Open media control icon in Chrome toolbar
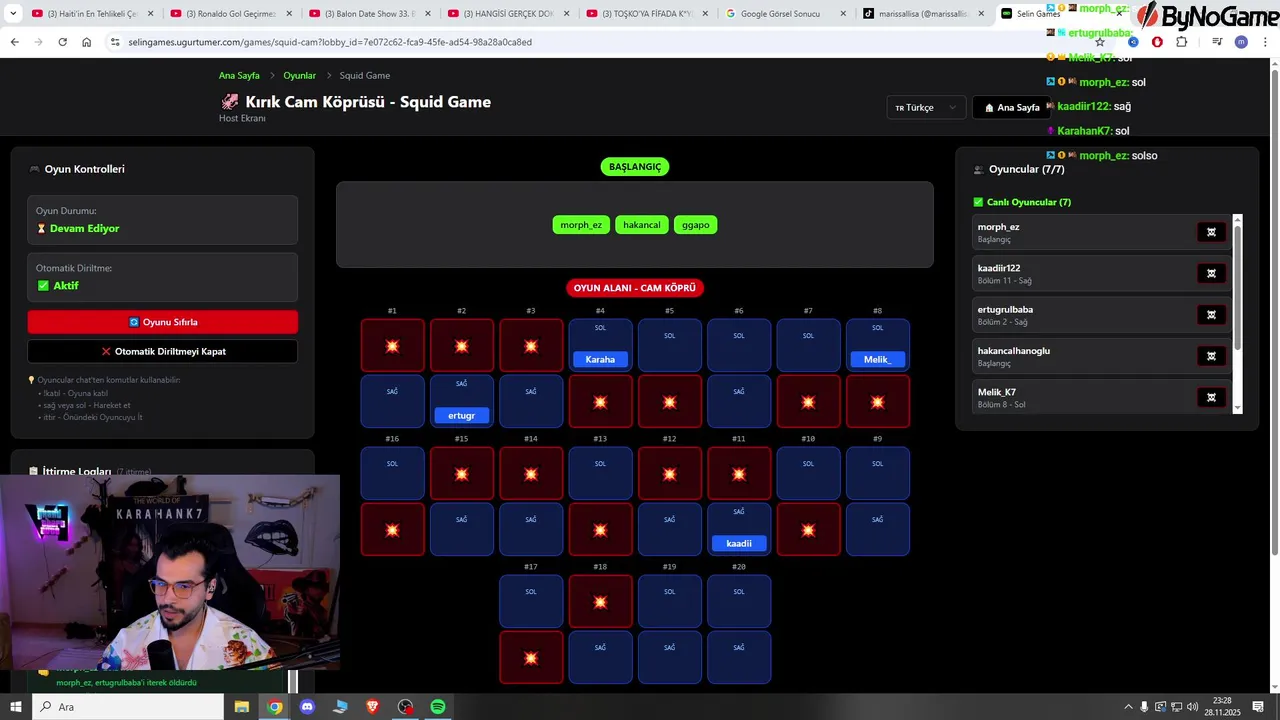 (1217, 42)
